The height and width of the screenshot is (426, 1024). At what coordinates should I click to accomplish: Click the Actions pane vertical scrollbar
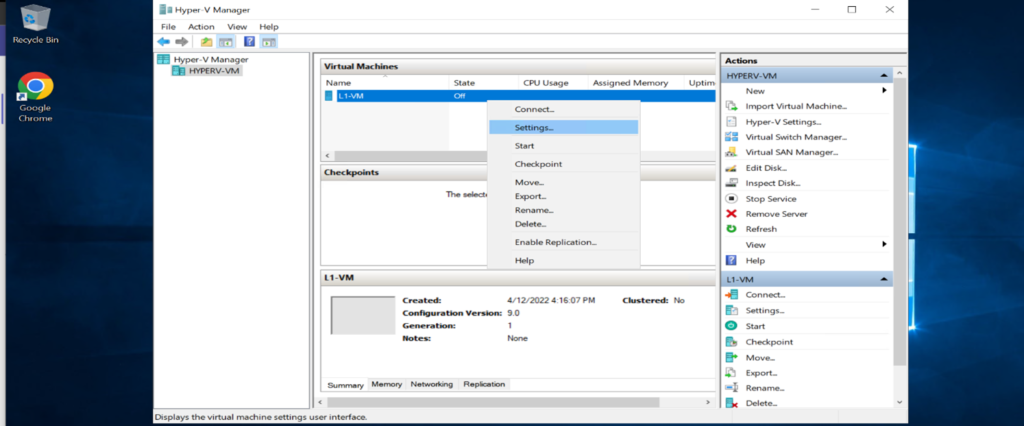click(899, 222)
